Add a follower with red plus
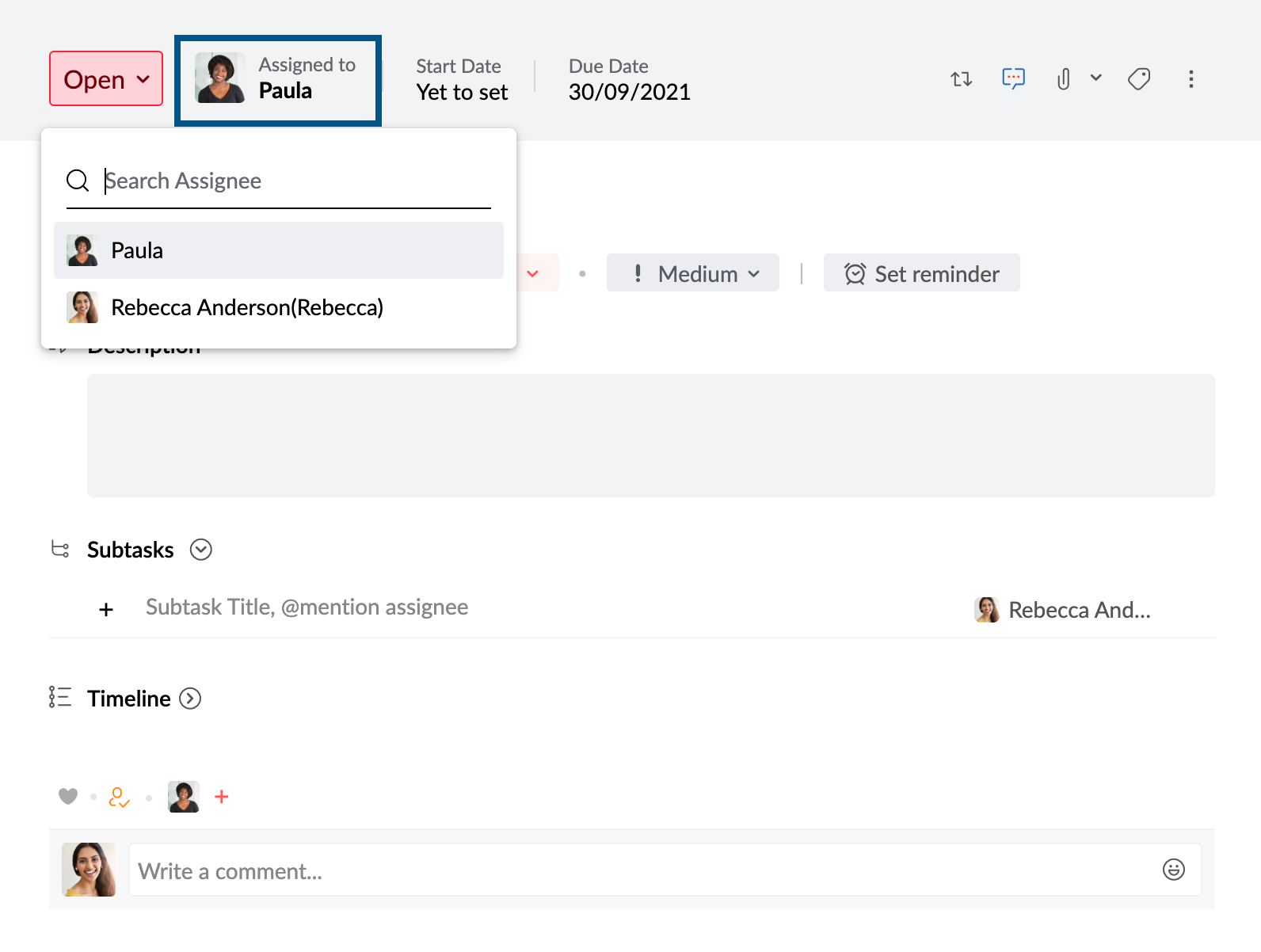The image size is (1261, 952). [x=222, y=797]
